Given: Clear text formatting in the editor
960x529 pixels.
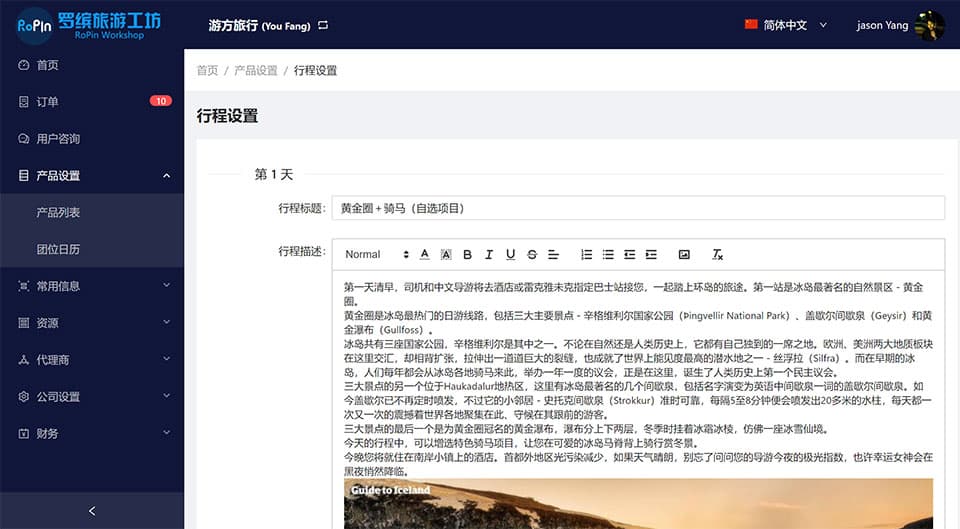Looking at the screenshot, I should [717, 254].
